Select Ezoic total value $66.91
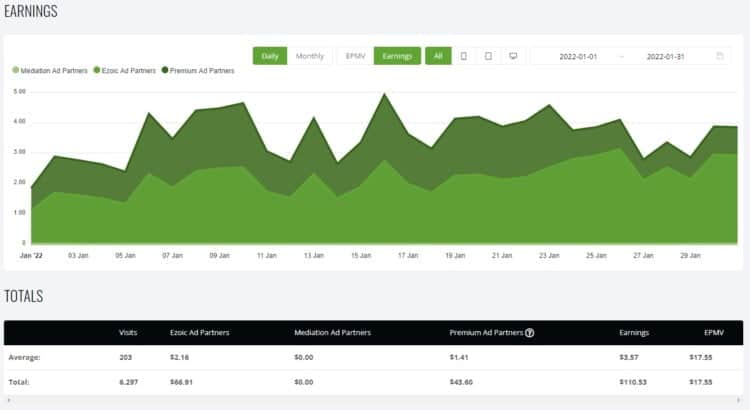The image size is (750, 410). click(181, 382)
